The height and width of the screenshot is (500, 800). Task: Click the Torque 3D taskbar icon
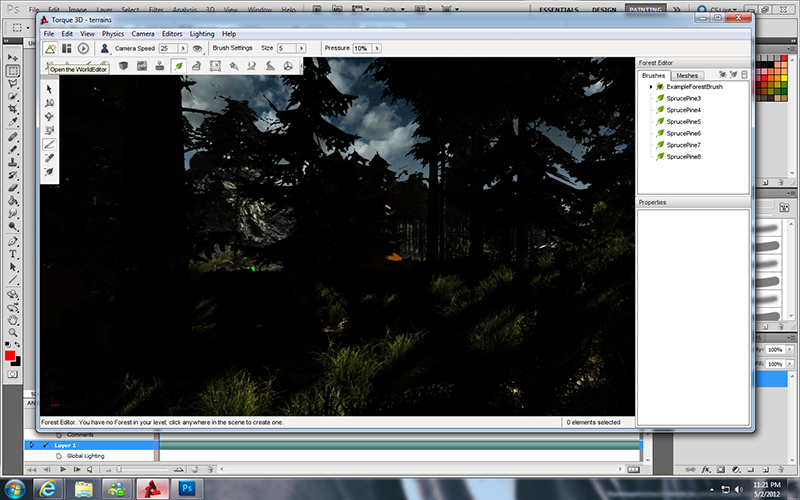click(x=152, y=487)
